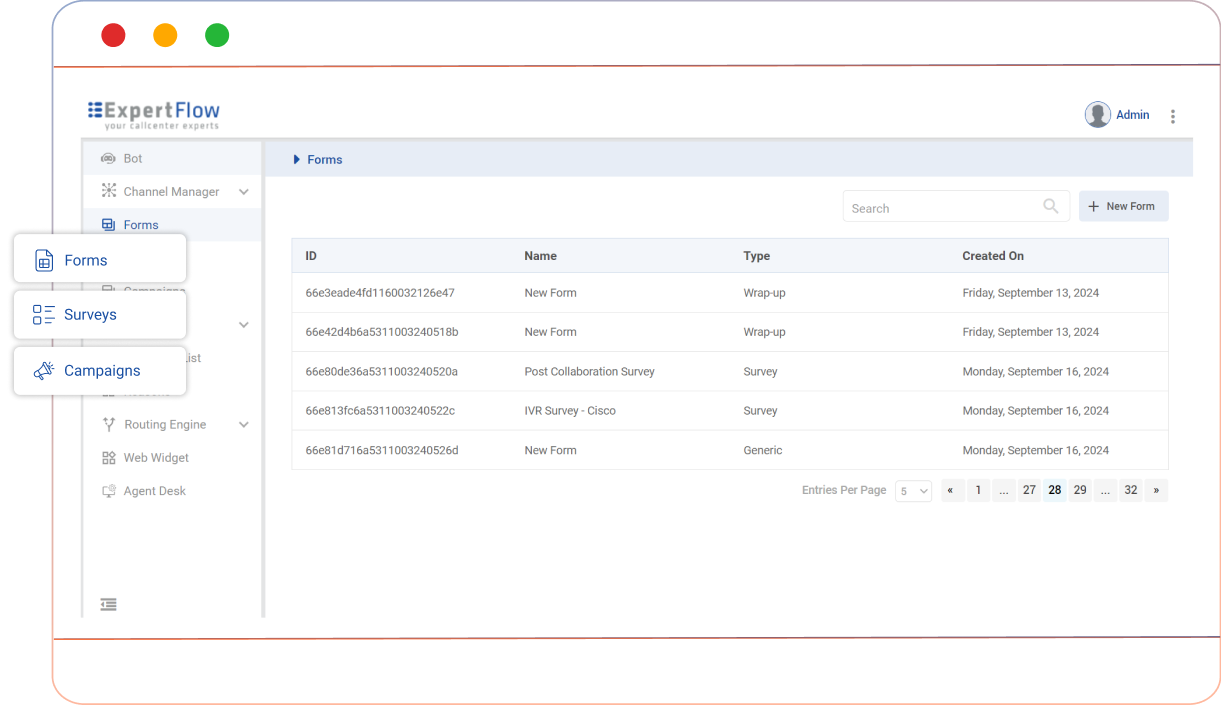Click the search magnifier icon
The height and width of the screenshot is (705, 1221).
[x=1050, y=206]
